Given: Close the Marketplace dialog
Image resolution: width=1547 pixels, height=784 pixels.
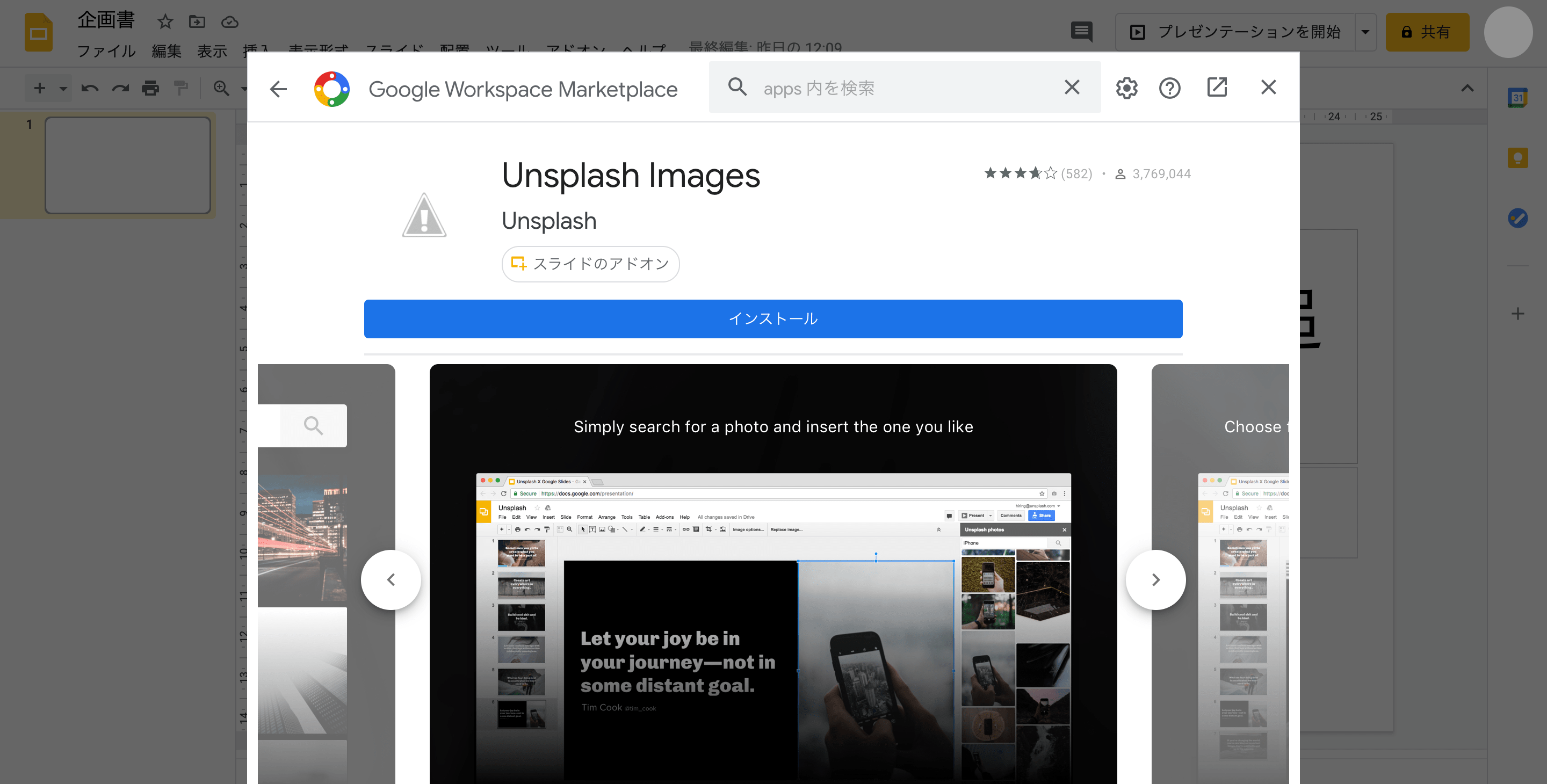Looking at the screenshot, I should (1268, 88).
